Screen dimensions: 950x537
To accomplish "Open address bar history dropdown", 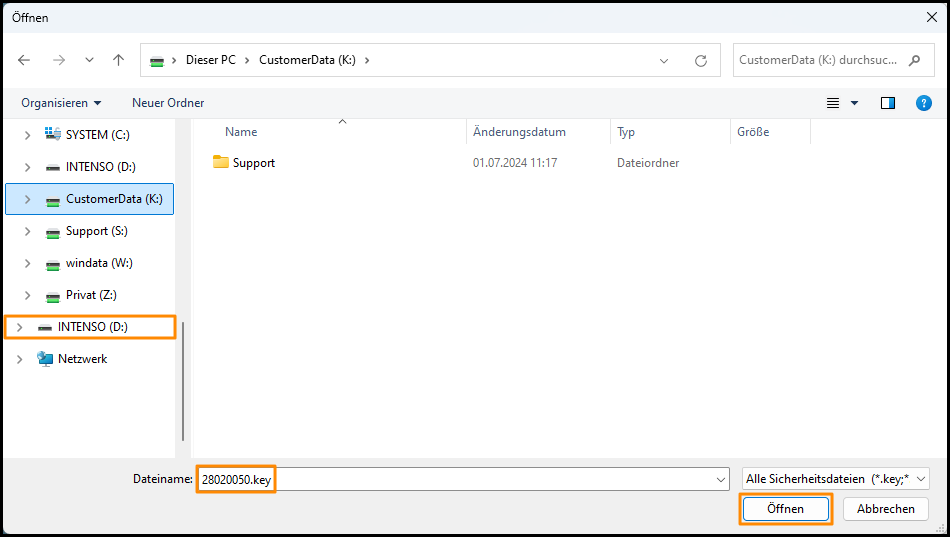I will tap(663, 61).
